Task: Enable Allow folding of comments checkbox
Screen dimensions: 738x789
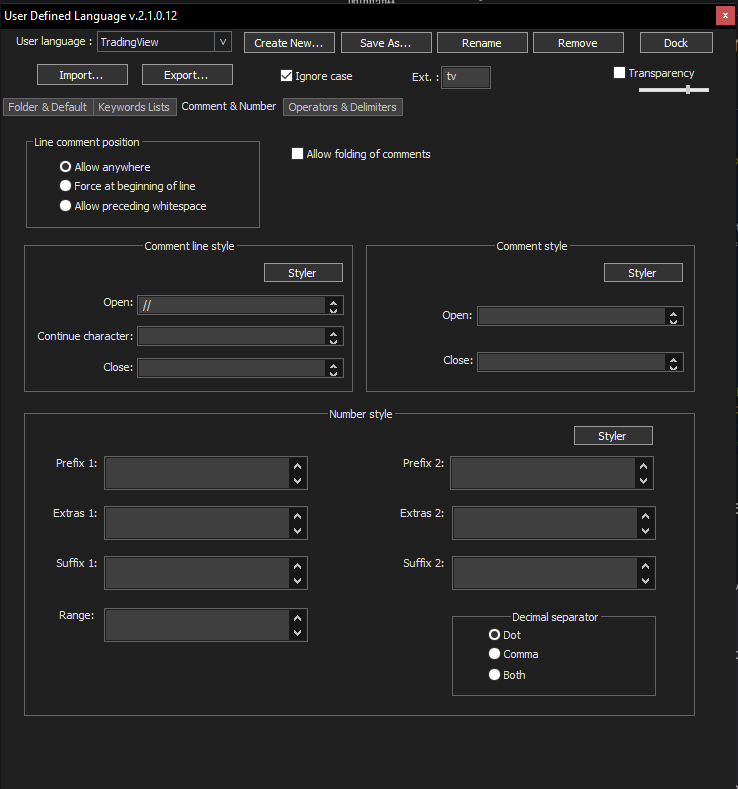Action: pos(297,153)
